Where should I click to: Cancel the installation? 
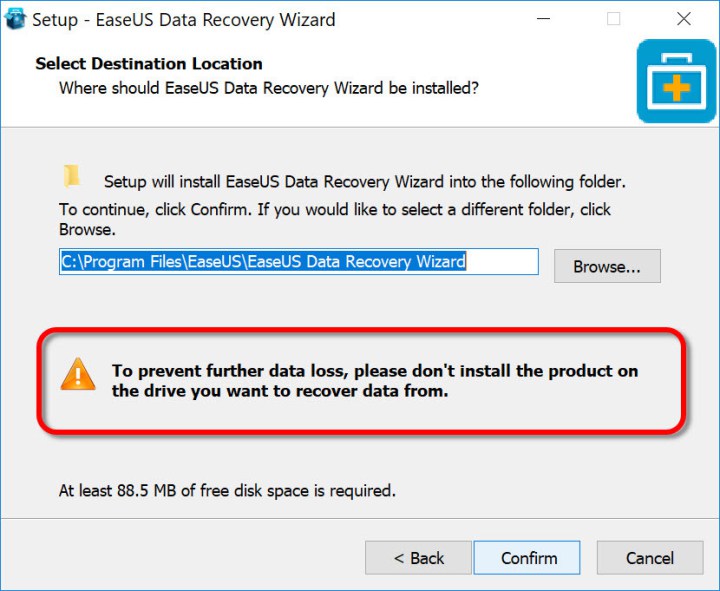point(650,558)
